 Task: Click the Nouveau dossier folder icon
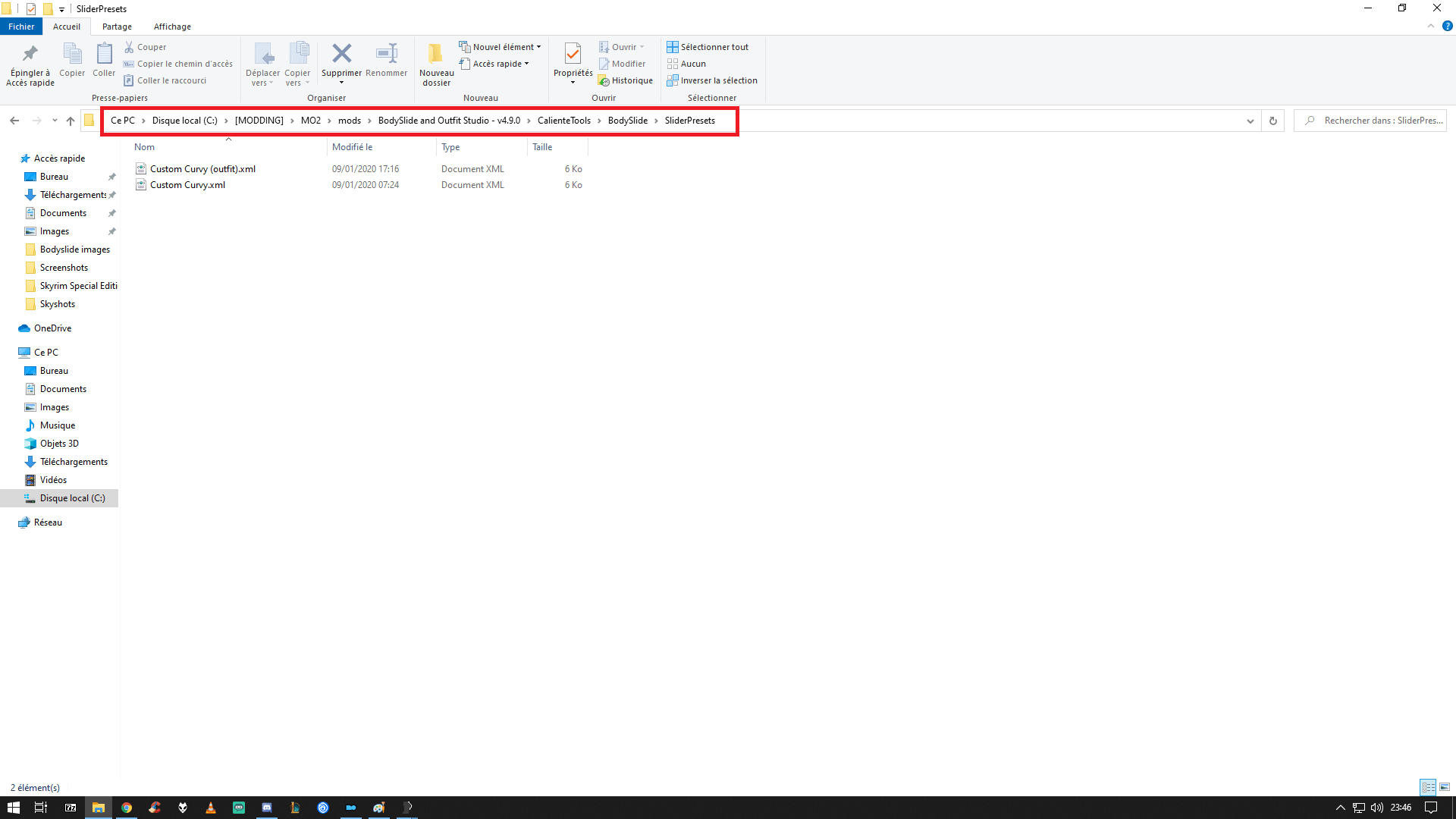click(x=436, y=54)
